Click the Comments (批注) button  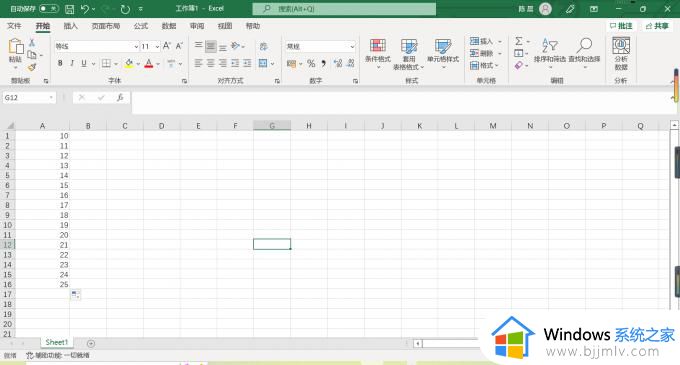621,26
